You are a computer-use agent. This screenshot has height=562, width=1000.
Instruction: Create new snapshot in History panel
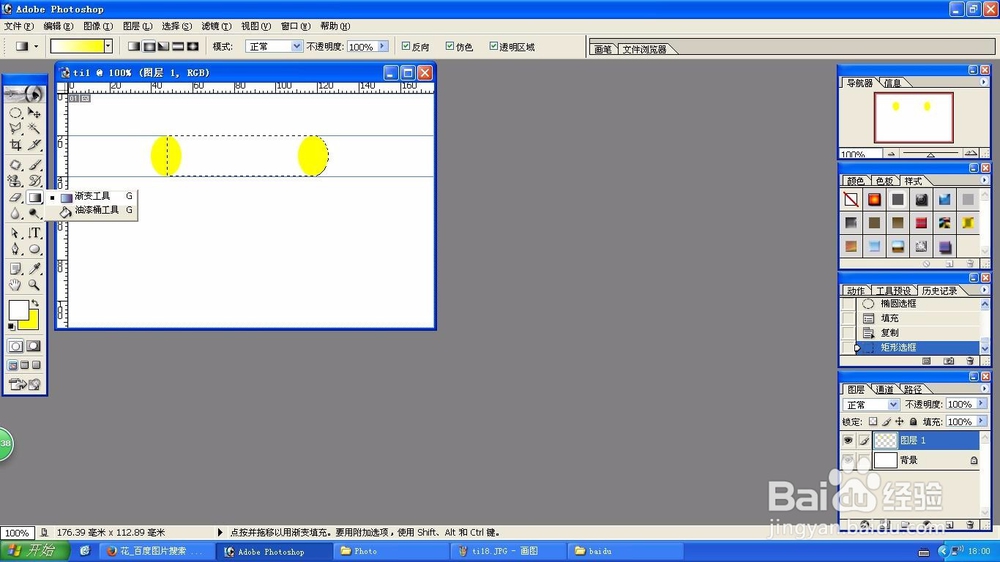948,361
